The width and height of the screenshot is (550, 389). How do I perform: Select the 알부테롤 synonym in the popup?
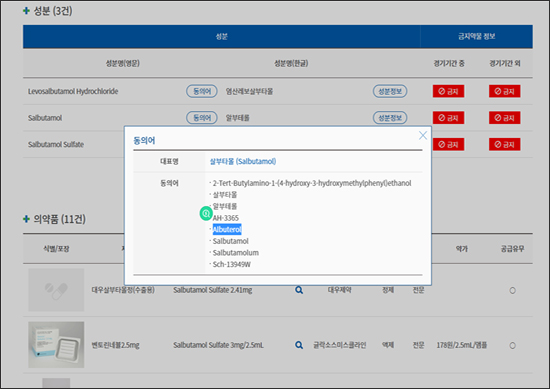pos(225,206)
